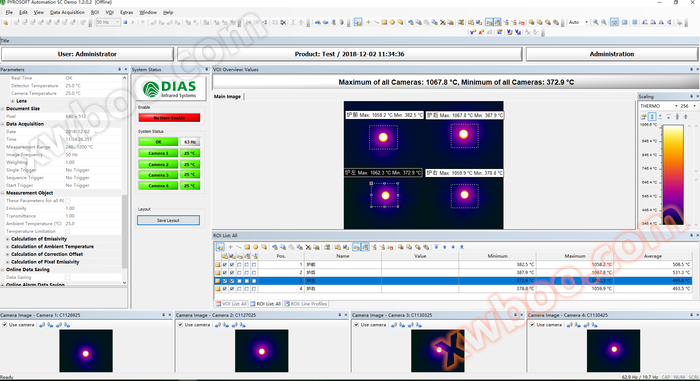Click the blue check-mark icon in second toolbar row
This screenshot has height=381, width=700.
pyautogui.click(x=473, y=32)
